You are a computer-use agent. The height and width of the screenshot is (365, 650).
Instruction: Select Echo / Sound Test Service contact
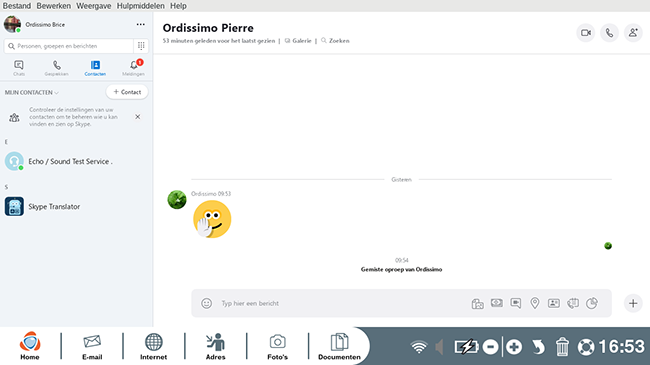76,161
